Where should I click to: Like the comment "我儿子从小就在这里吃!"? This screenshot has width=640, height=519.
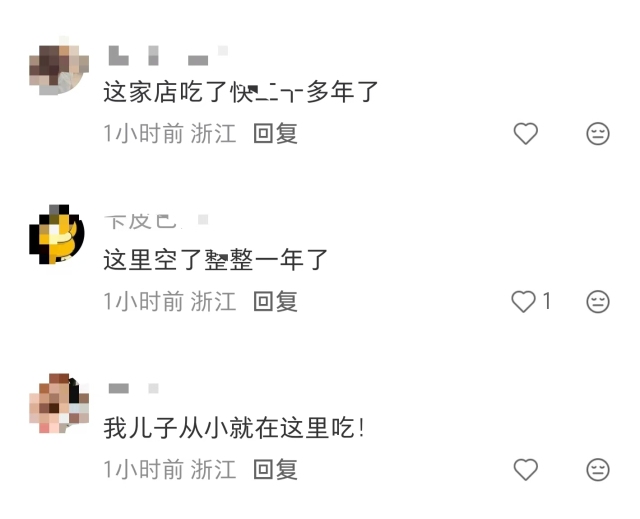525,469
